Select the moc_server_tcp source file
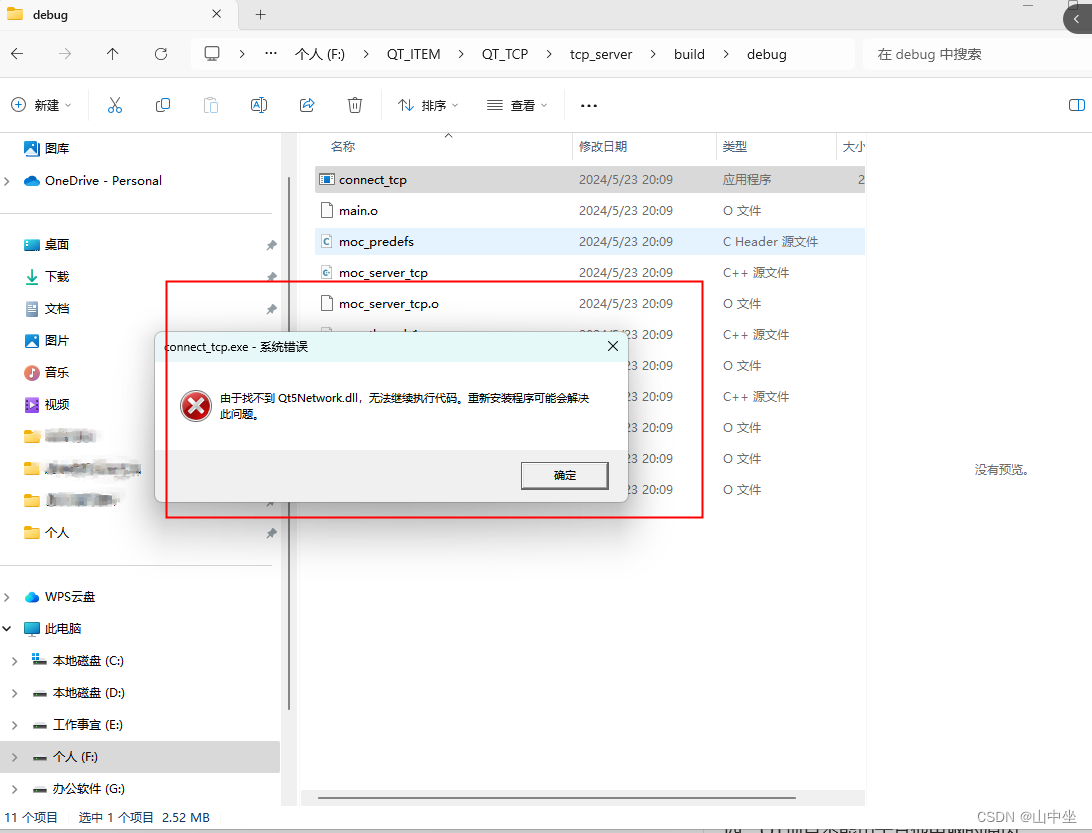 tap(590, 272)
